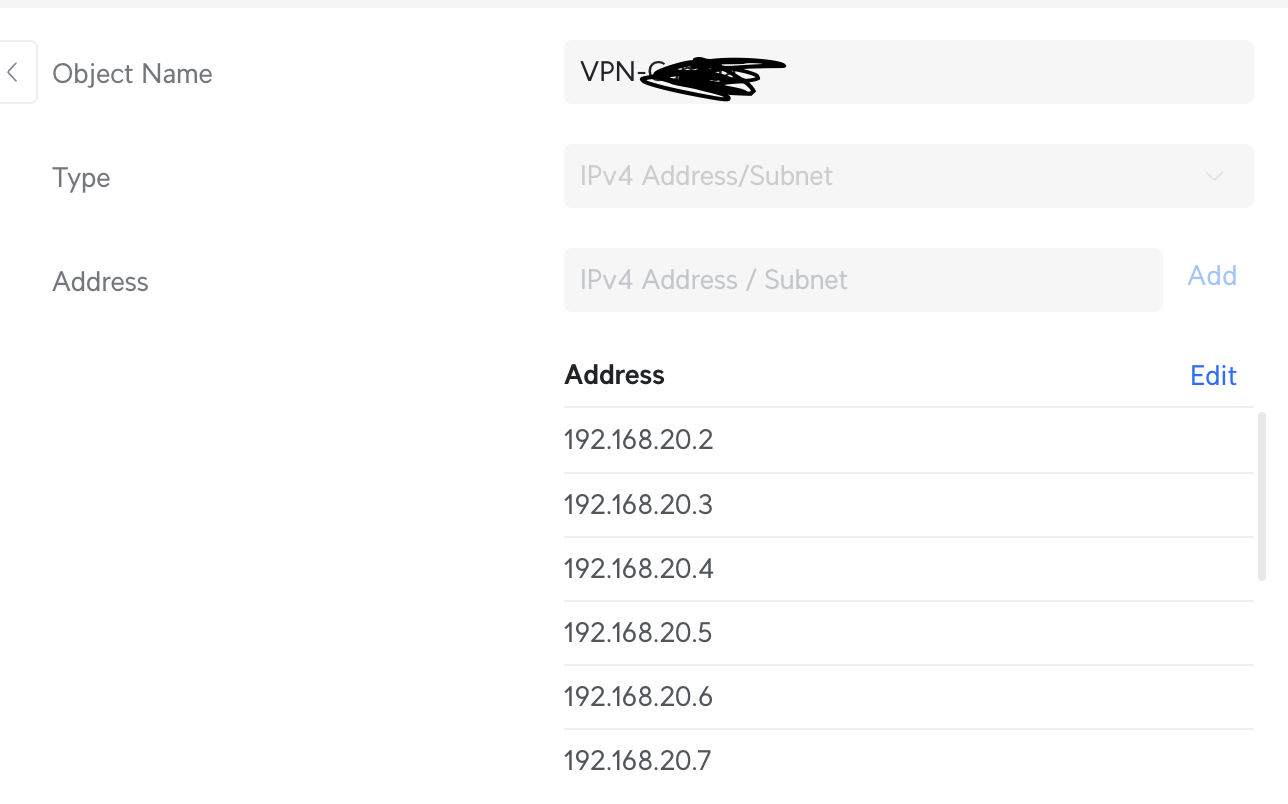This screenshot has height=804, width=1288.
Task: Select address 192.168.20.5 row
Action: pyautogui.click(x=908, y=633)
